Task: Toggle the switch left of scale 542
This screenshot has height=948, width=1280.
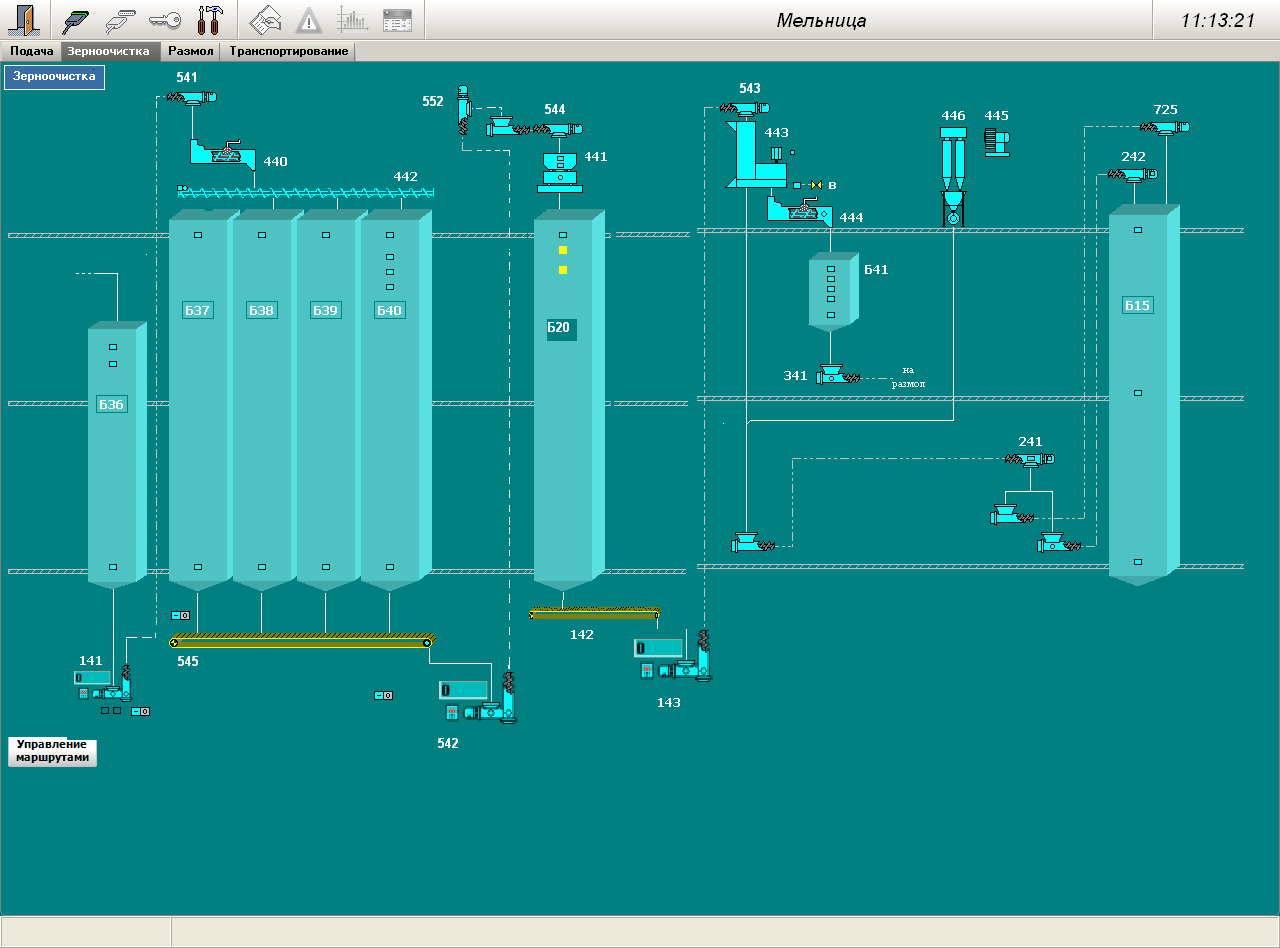Action: (383, 695)
